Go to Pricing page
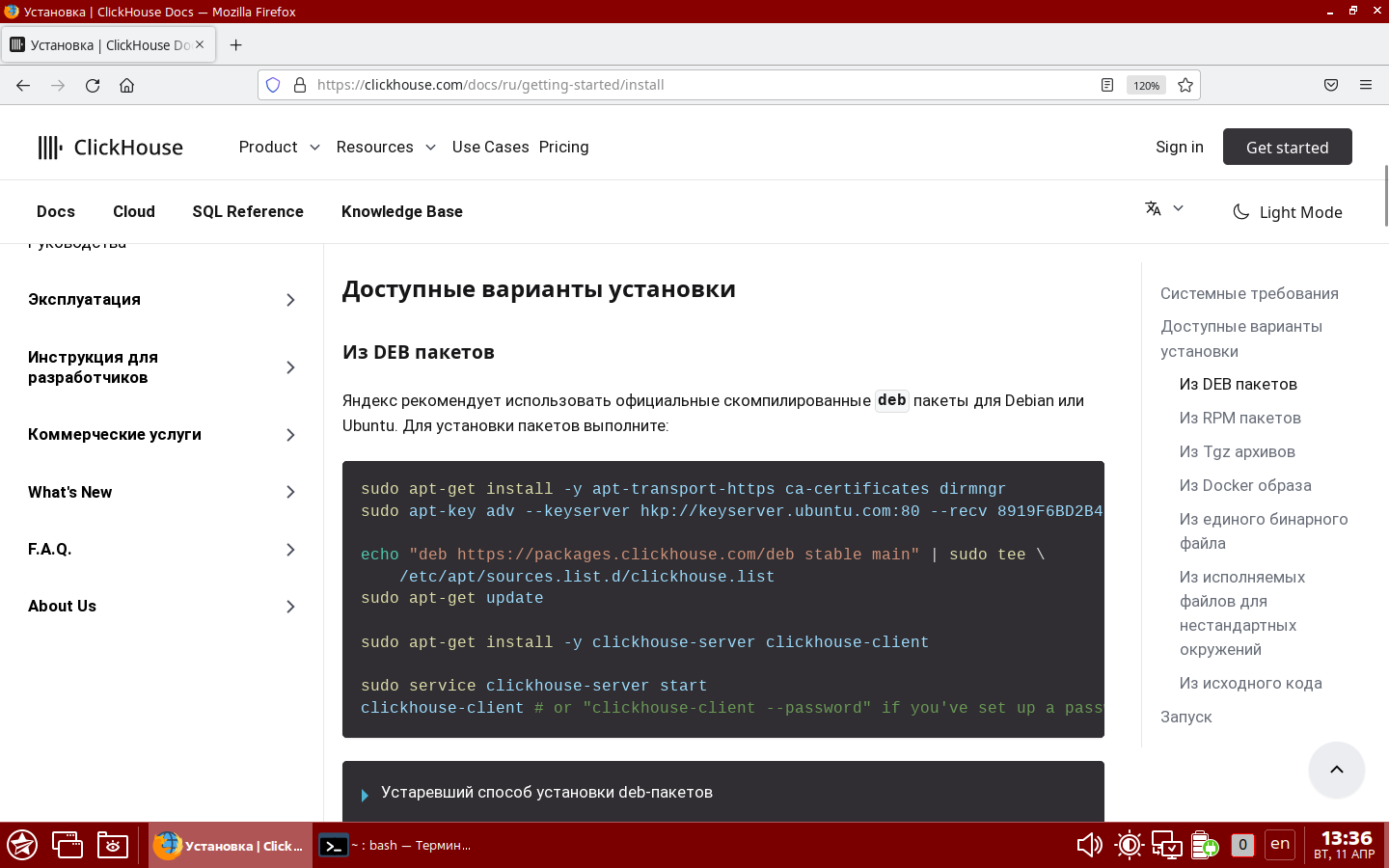The width and height of the screenshot is (1389, 868). 563,147
